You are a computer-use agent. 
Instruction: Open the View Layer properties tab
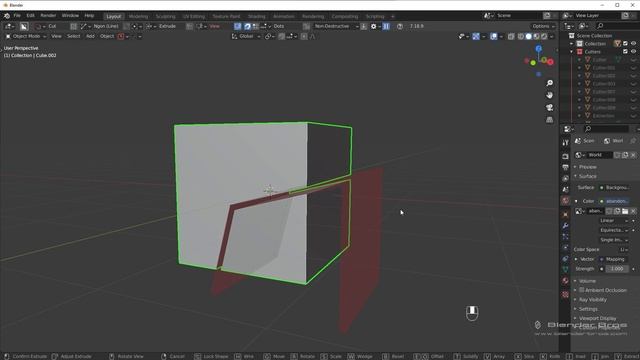point(565,178)
